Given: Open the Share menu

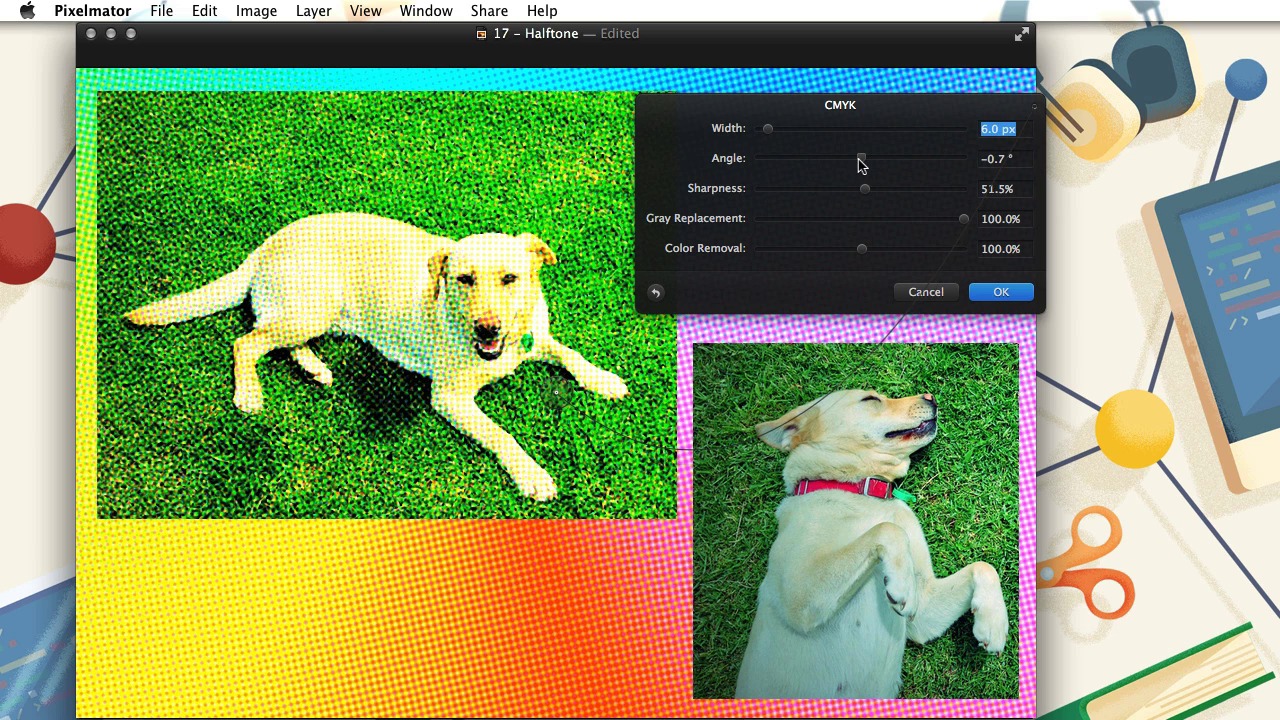Looking at the screenshot, I should pyautogui.click(x=489, y=11).
